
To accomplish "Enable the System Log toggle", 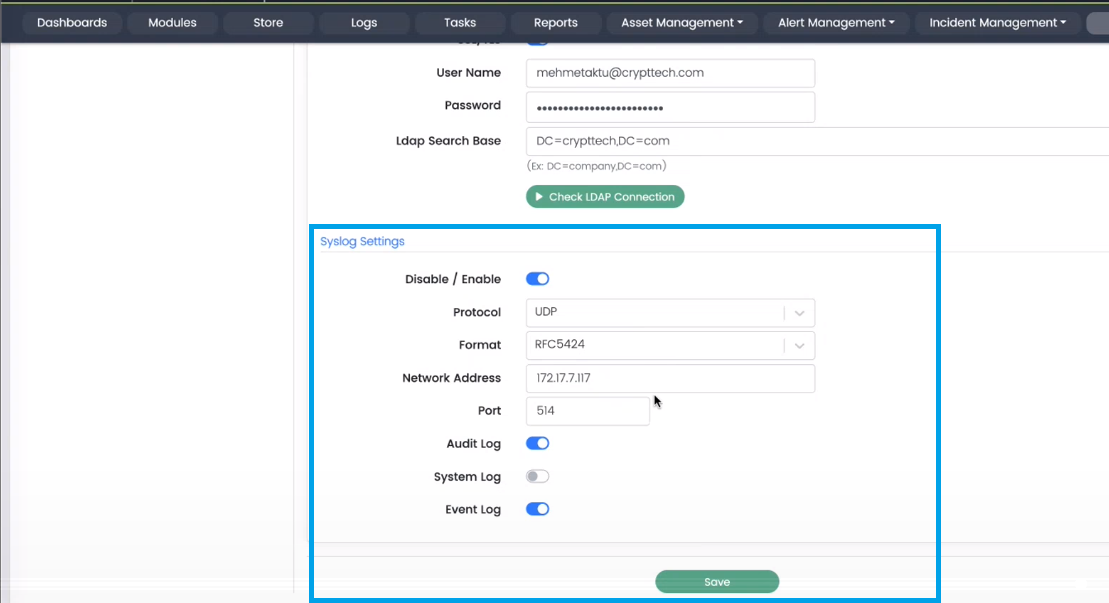I will 537,477.
